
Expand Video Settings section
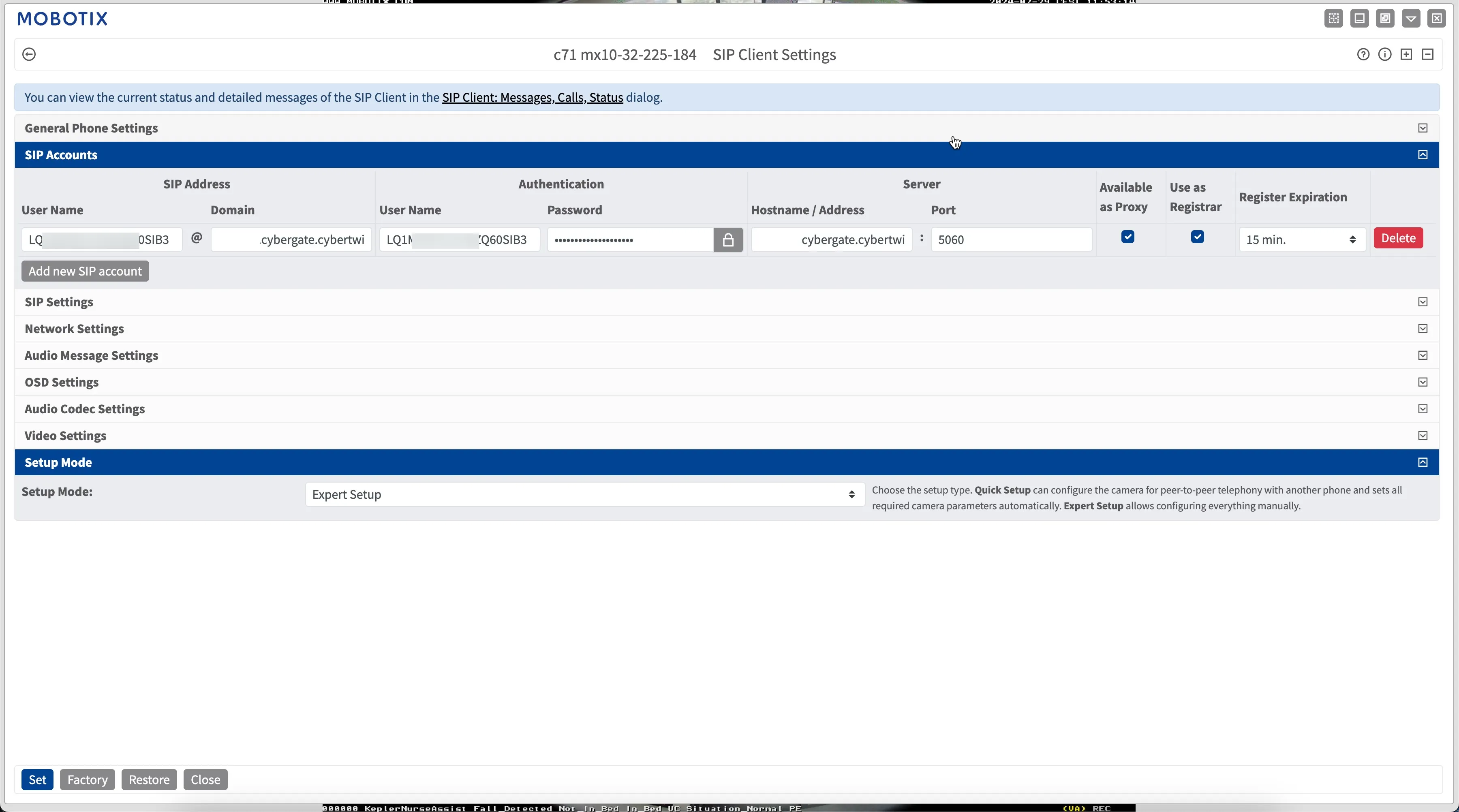click(x=727, y=436)
